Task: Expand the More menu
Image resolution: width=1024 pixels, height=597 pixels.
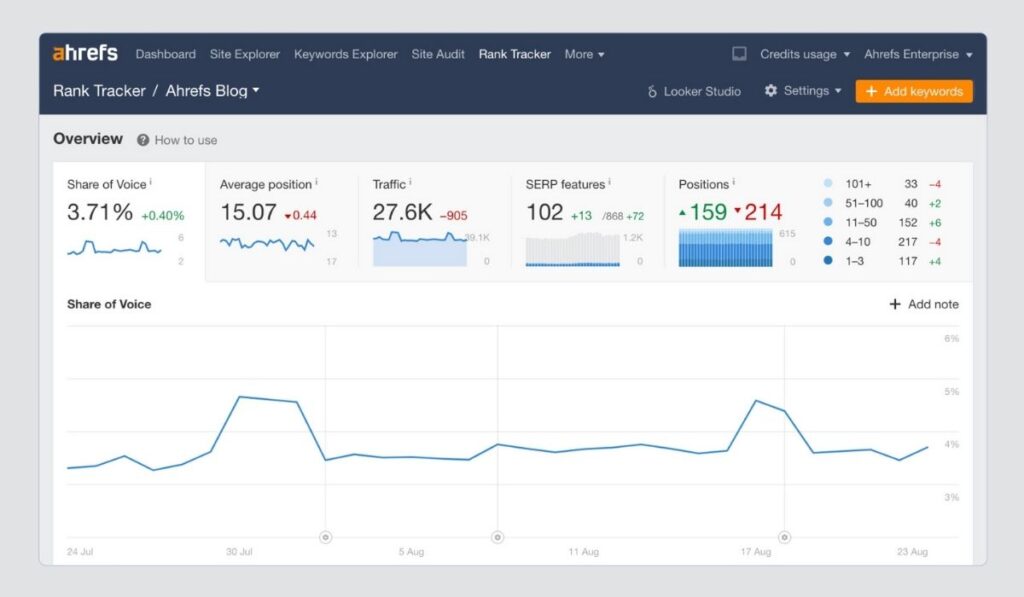Action: coord(584,54)
